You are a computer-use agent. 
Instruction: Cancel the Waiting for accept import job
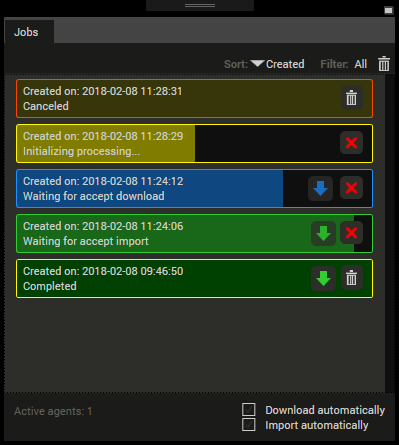click(351, 233)
